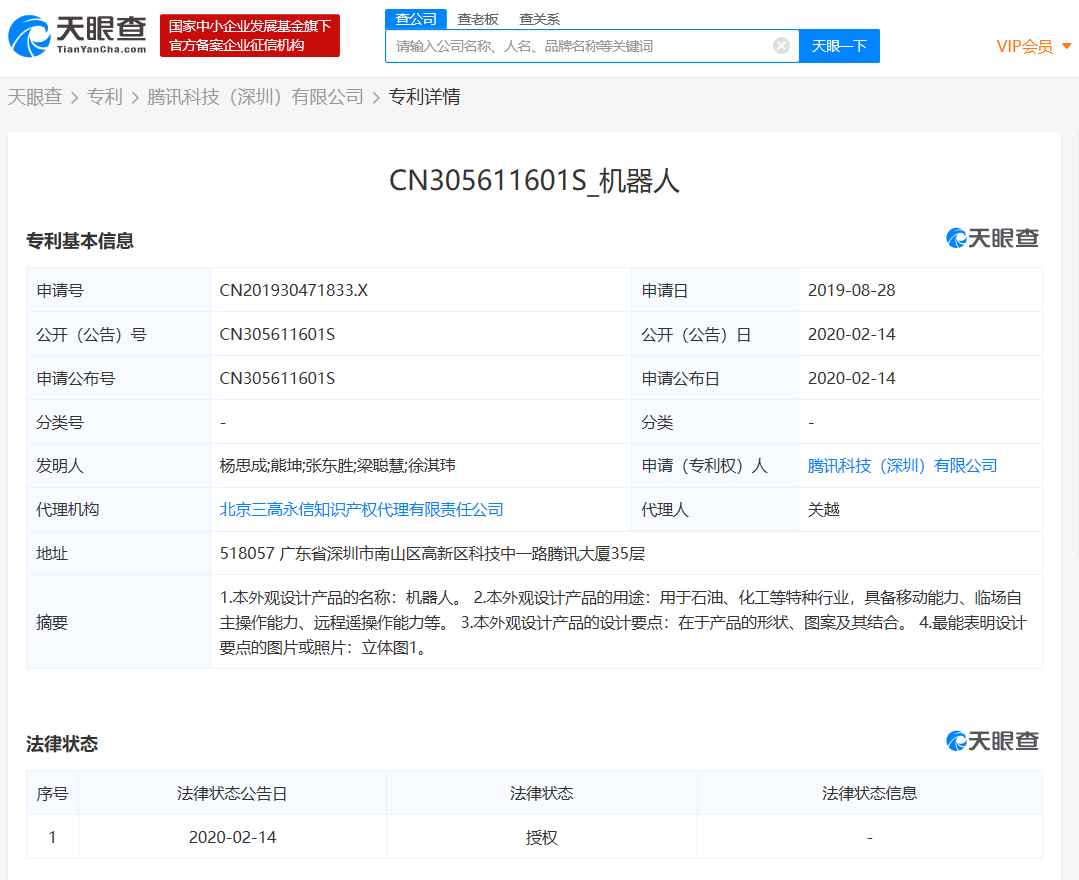Select inventors 杨思成;熊坤;张东胜;梁聪慧;徐淇玮
The width and height of the screenshot is (1079, 880).
[337, 466]
